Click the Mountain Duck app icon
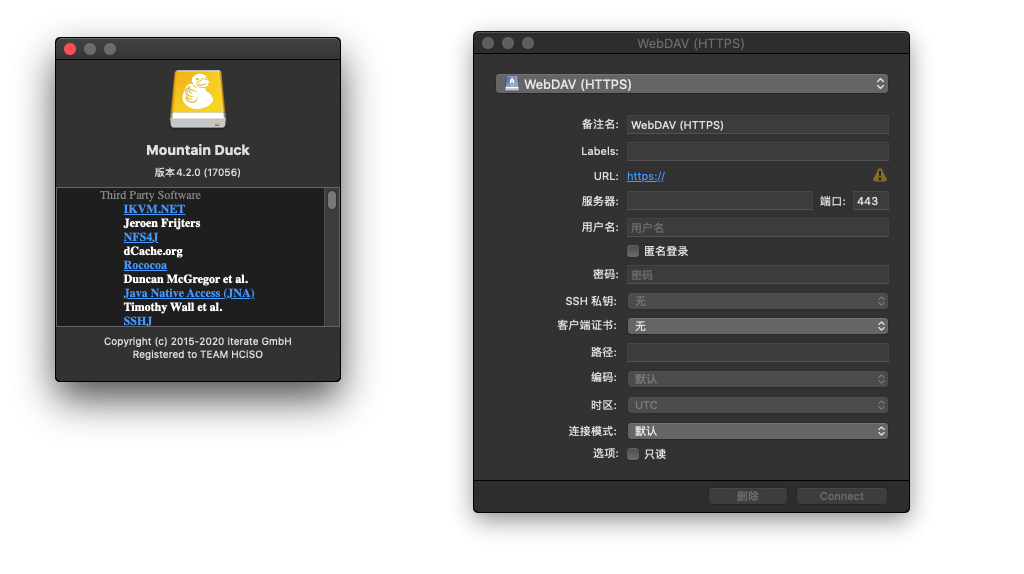1024x574 pixels. 198,99
